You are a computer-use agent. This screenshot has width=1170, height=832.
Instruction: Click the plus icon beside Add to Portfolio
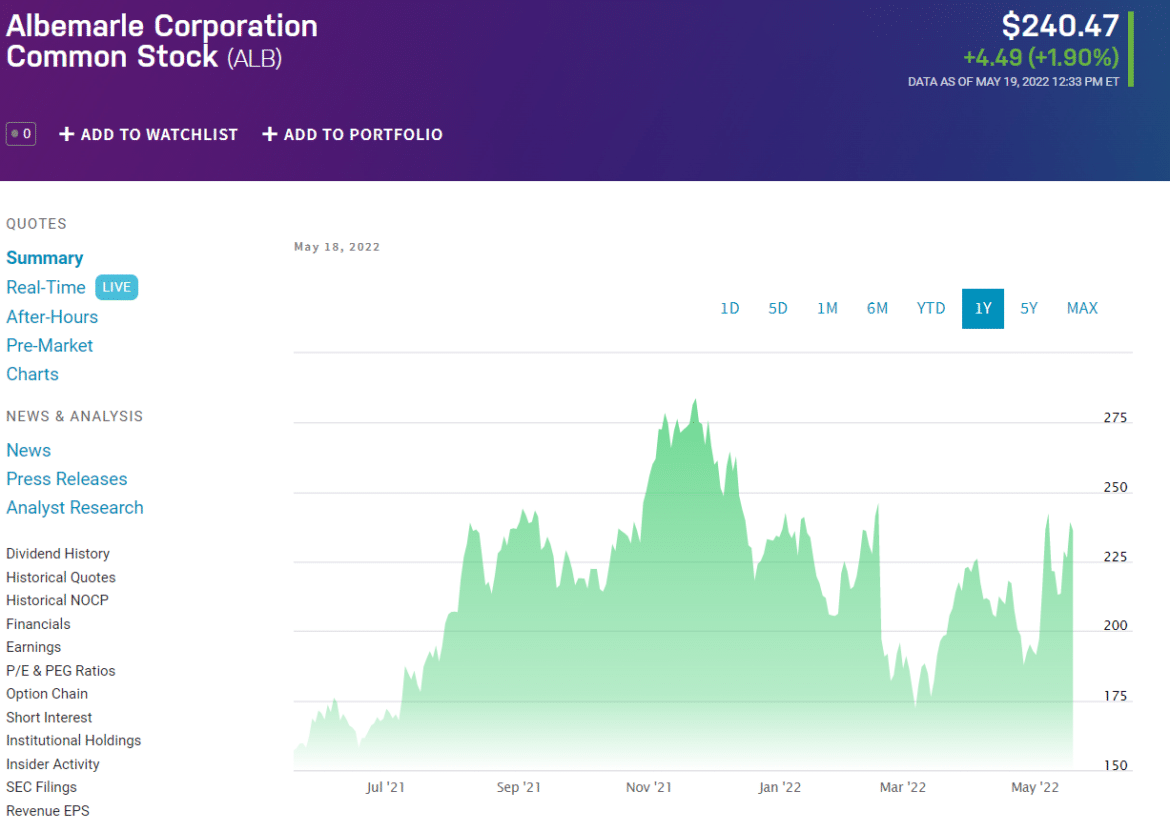click(x=269, y=134)
